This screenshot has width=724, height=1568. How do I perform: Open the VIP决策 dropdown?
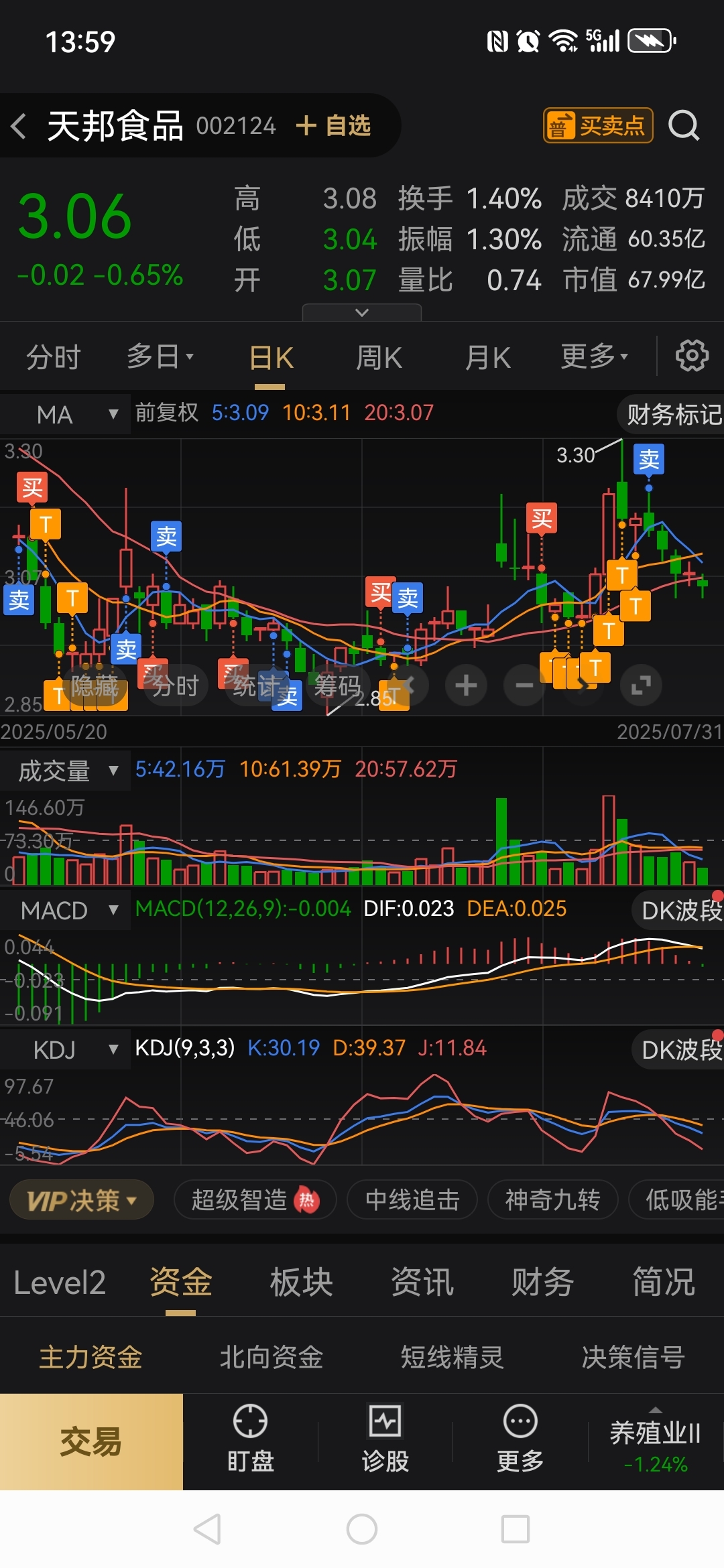(81, 1200)
